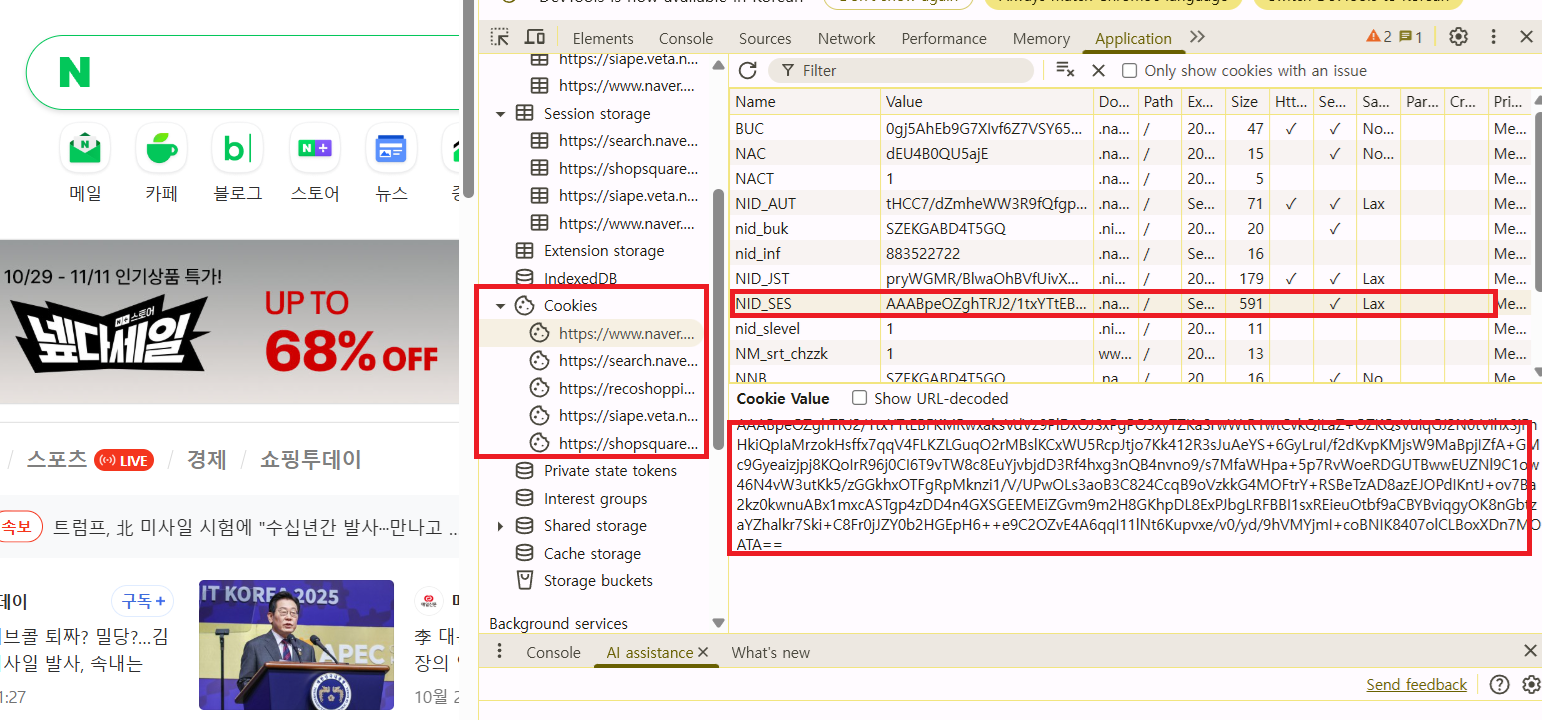Open the drawer three-dot menu beside Console
This screenshot has width=1542, height=720.
click(x=500, y=652)
